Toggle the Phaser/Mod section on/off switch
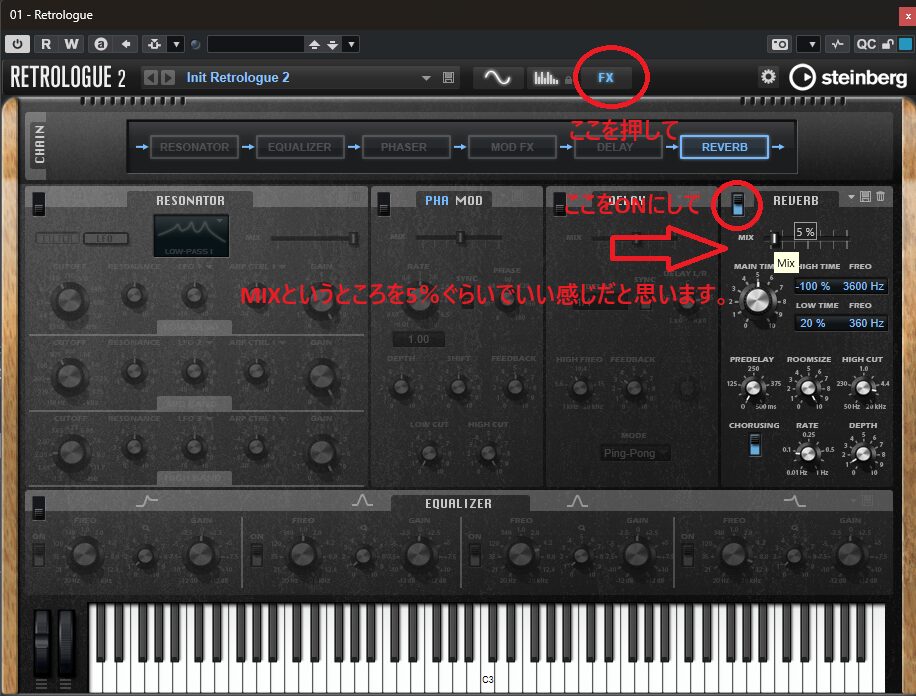The image size is (916, 696). coord(384,204)
